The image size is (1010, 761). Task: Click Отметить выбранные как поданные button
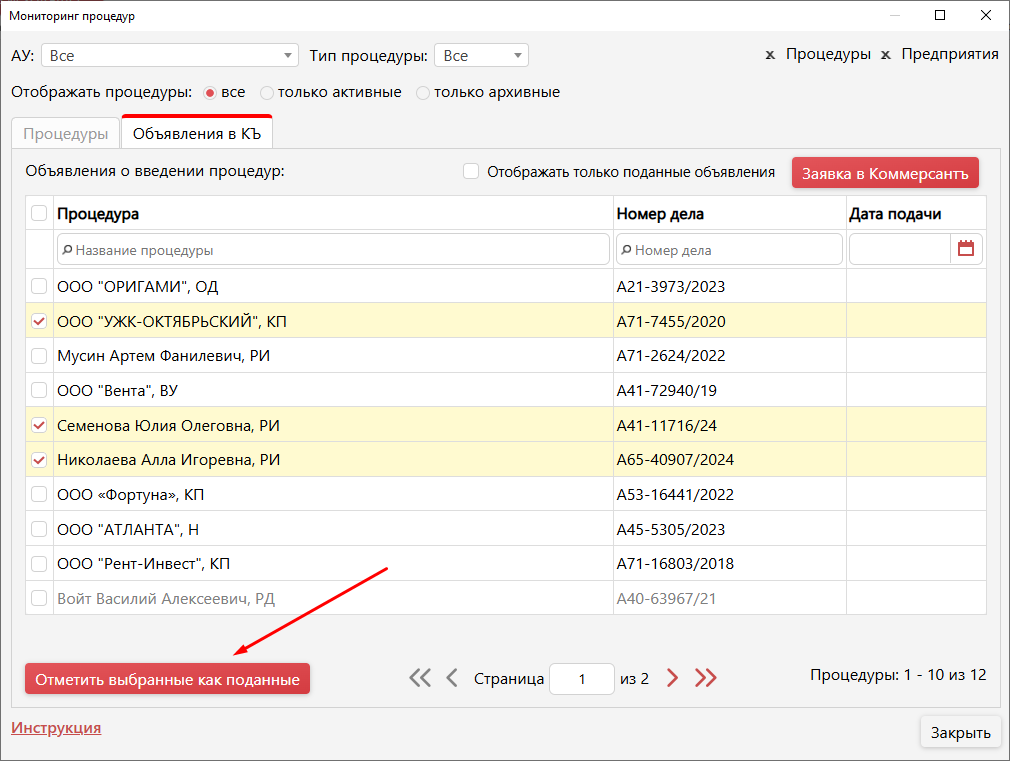click(x=167, y=679)
